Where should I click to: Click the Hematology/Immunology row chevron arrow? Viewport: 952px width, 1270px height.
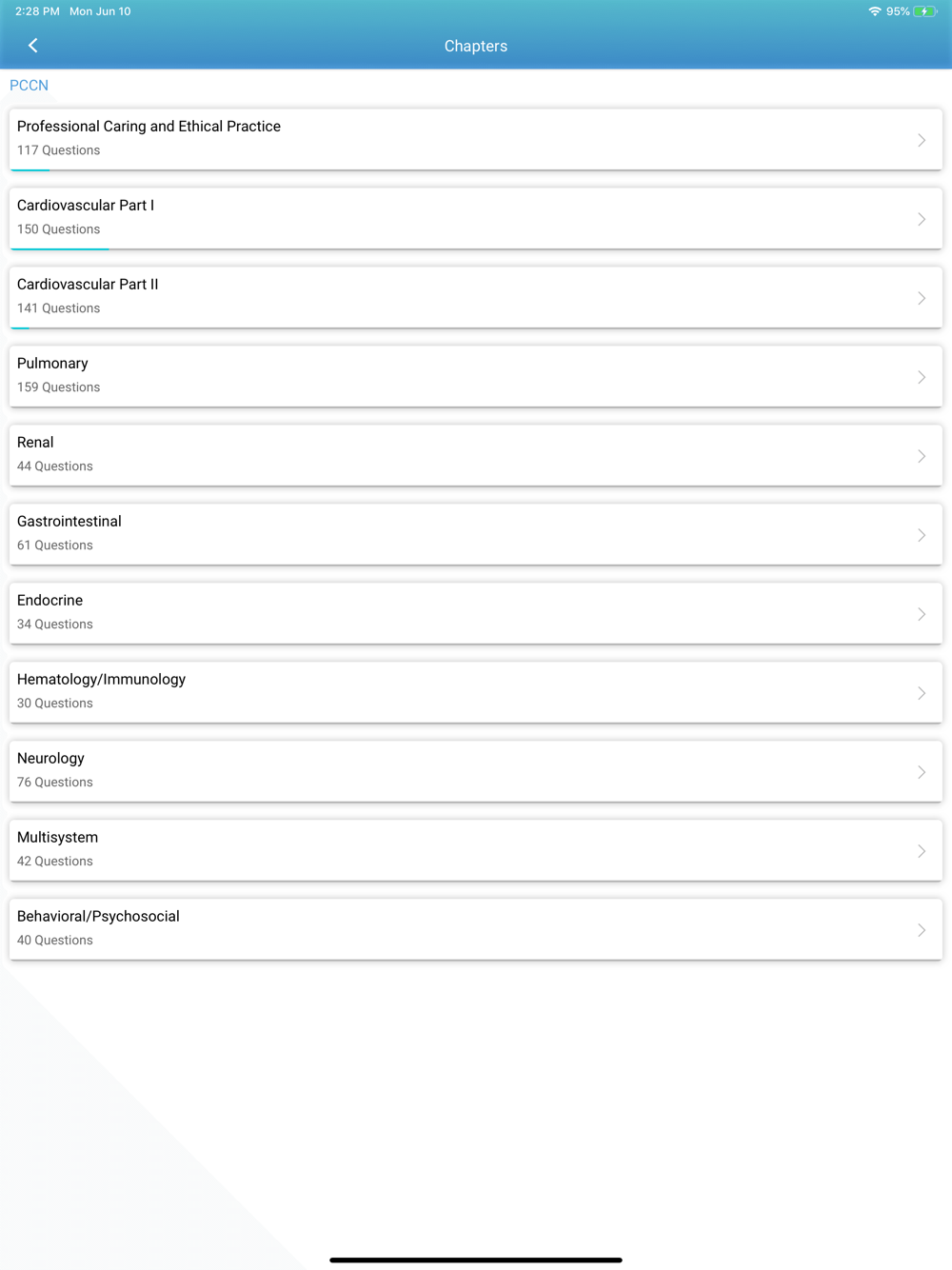pos(922,693)
